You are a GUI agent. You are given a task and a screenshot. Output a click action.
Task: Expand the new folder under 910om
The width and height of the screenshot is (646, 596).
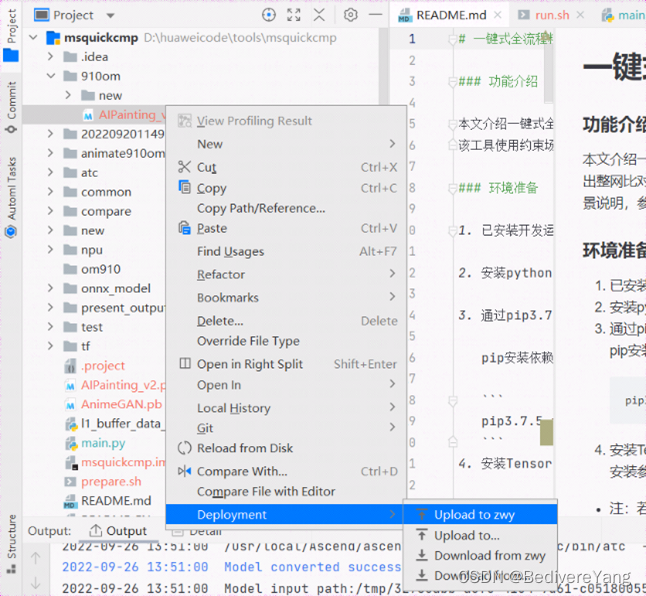(x=68, y=95)
